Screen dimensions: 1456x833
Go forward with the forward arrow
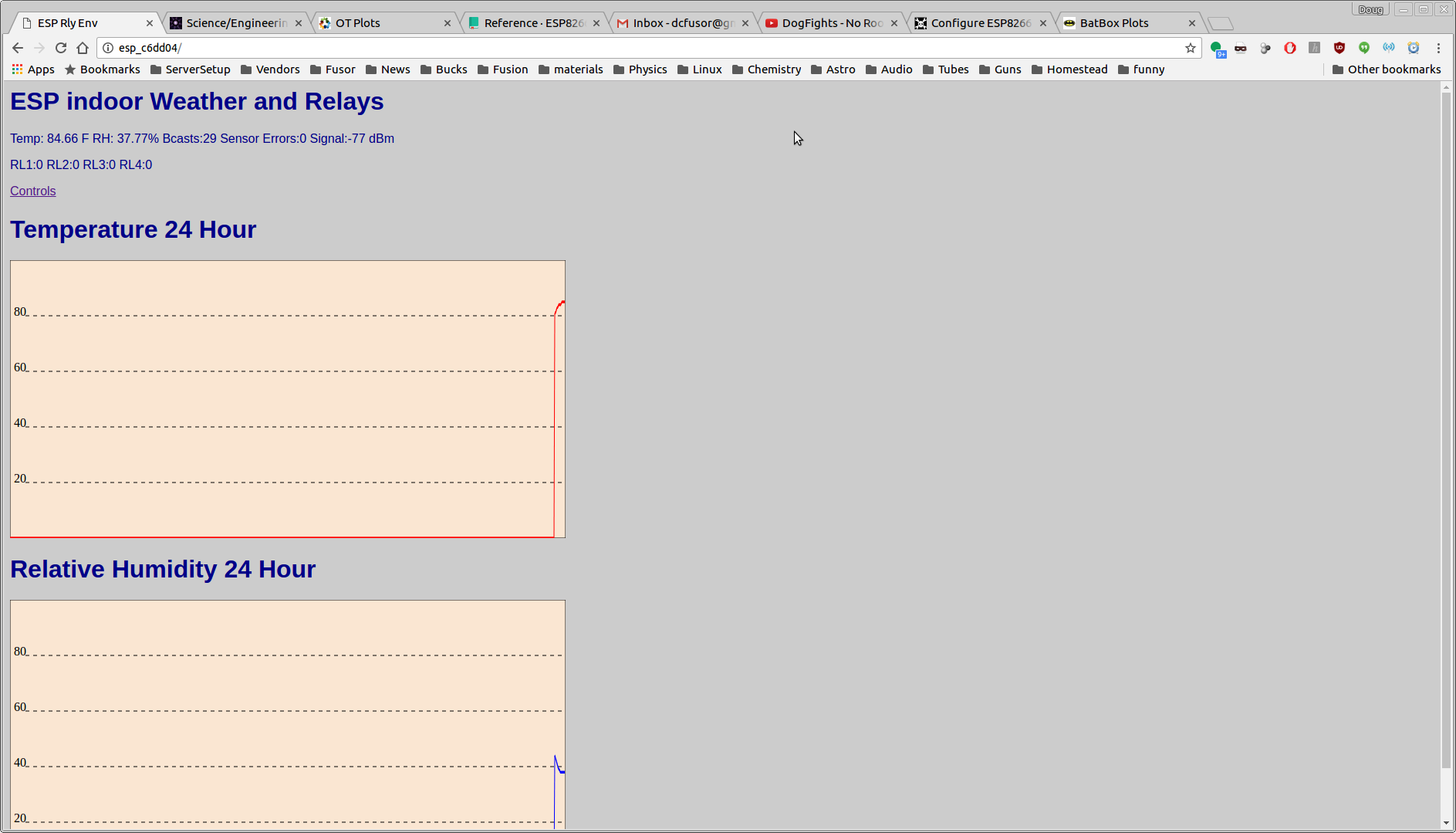pyautogui.click(x=39, y=48)
